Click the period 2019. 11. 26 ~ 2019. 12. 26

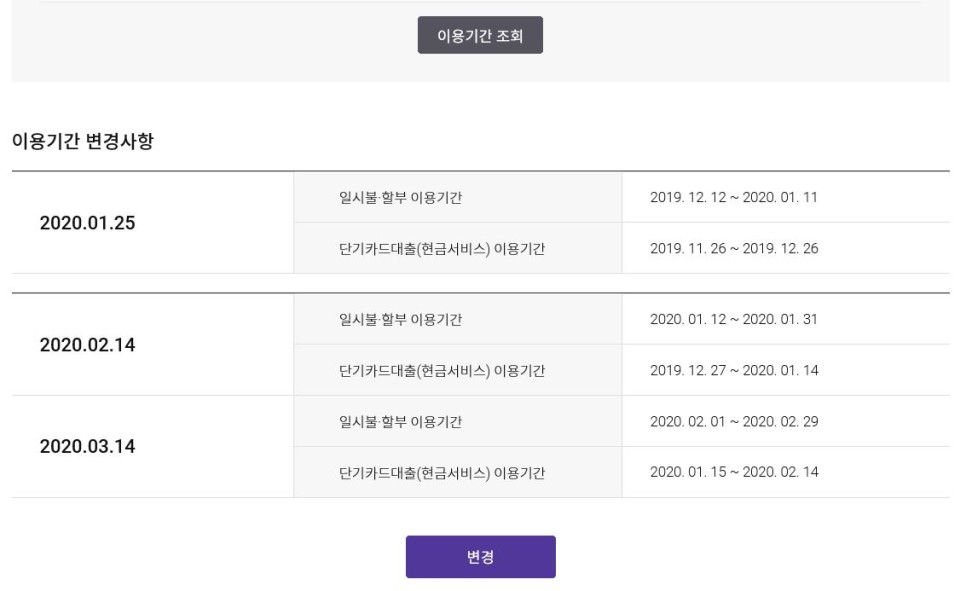point(734,248)
